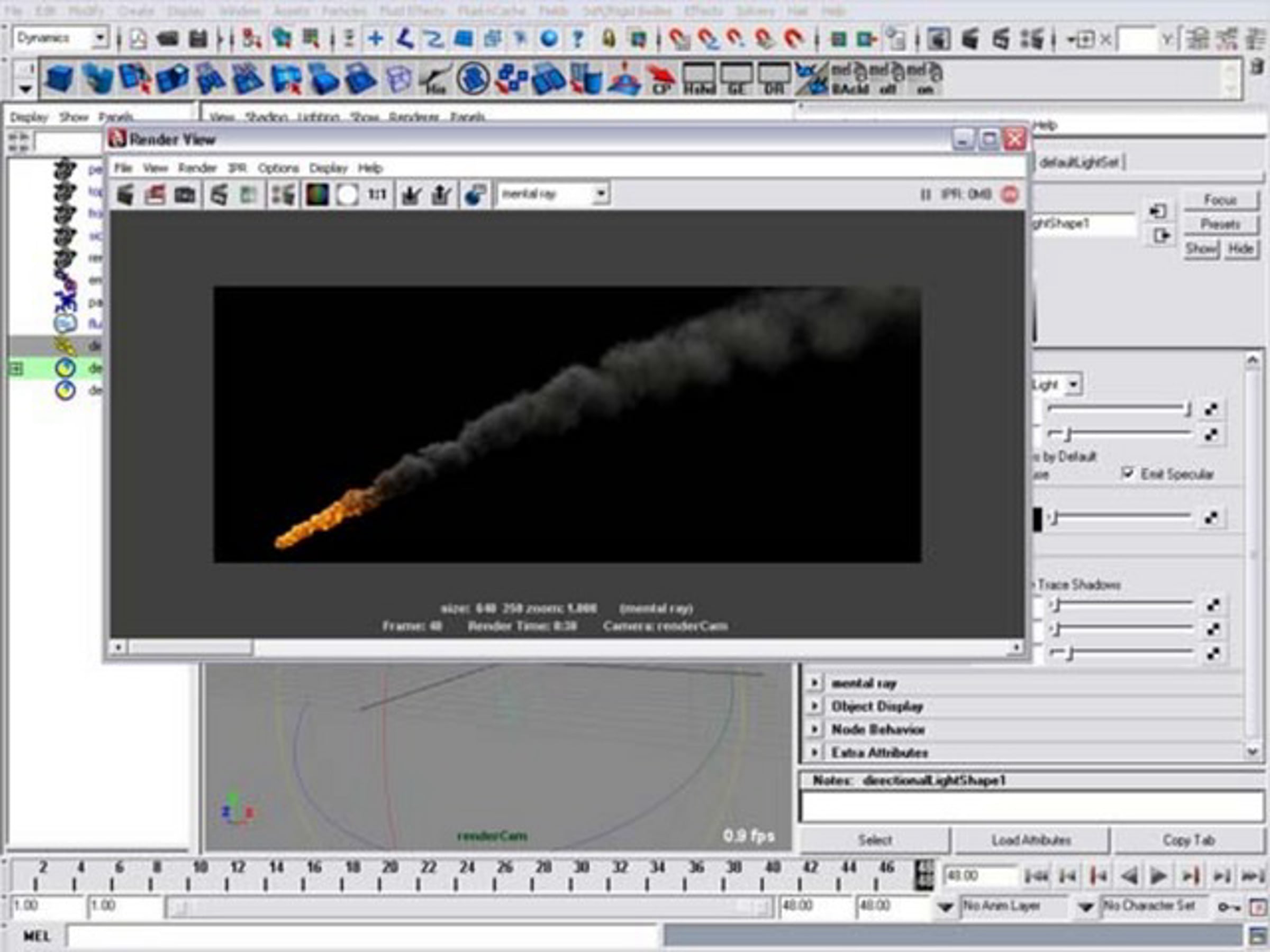Screen dimensions: 1270x952
Task: Click the Load Attributes button
Action: tap(1031, 840)
